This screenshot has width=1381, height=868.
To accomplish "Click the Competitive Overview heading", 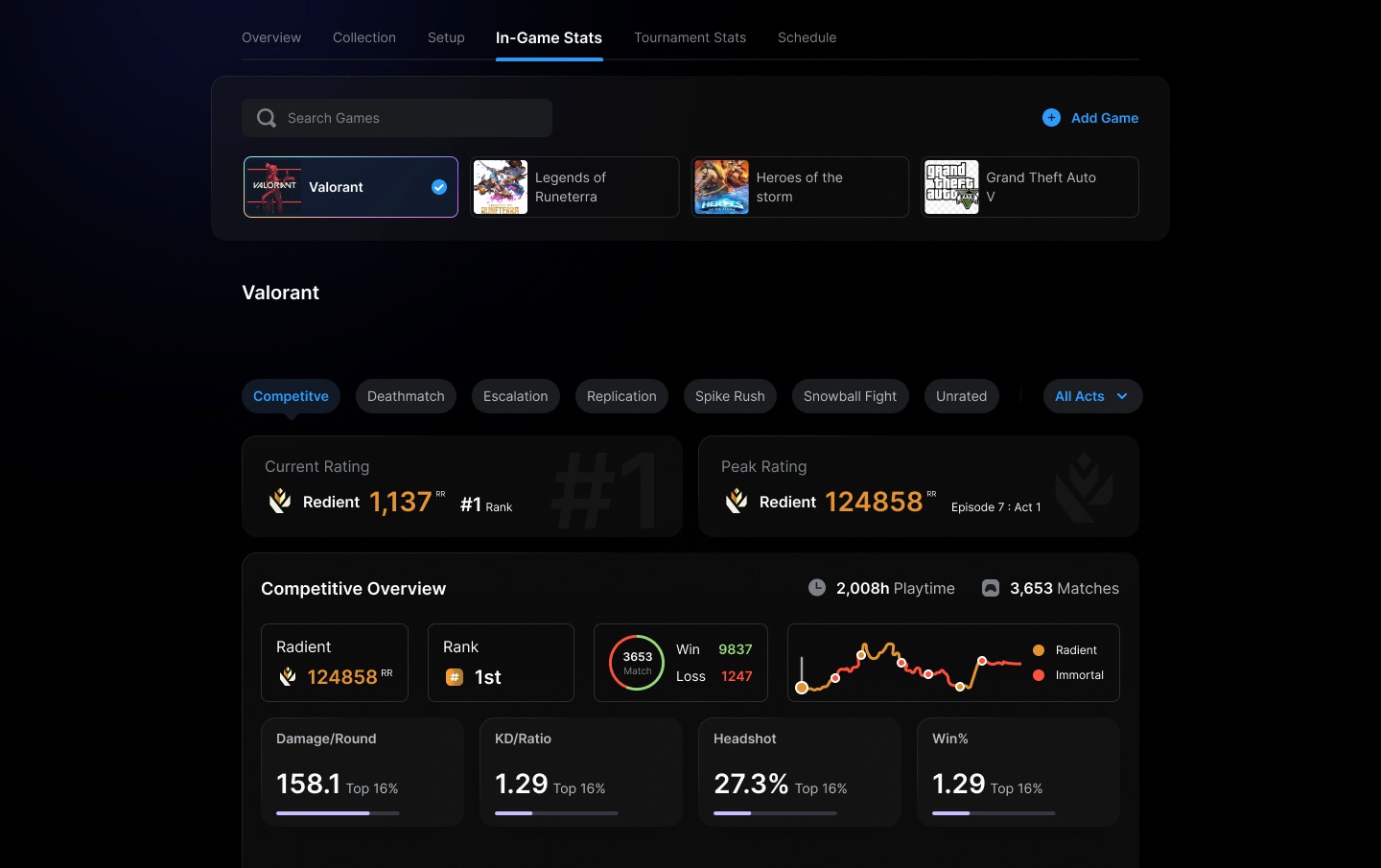I will click(x=353, y=589).
